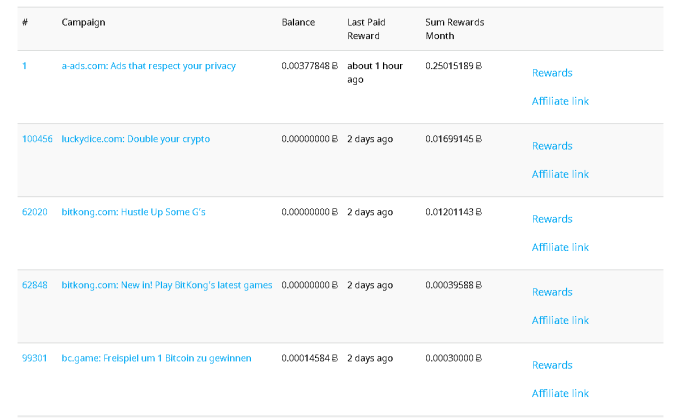Select sum rewards value 0.25015189
Image resolution: width=681 pixels, height=418 pixels.
pyautogui.click(x=453, y=66)
